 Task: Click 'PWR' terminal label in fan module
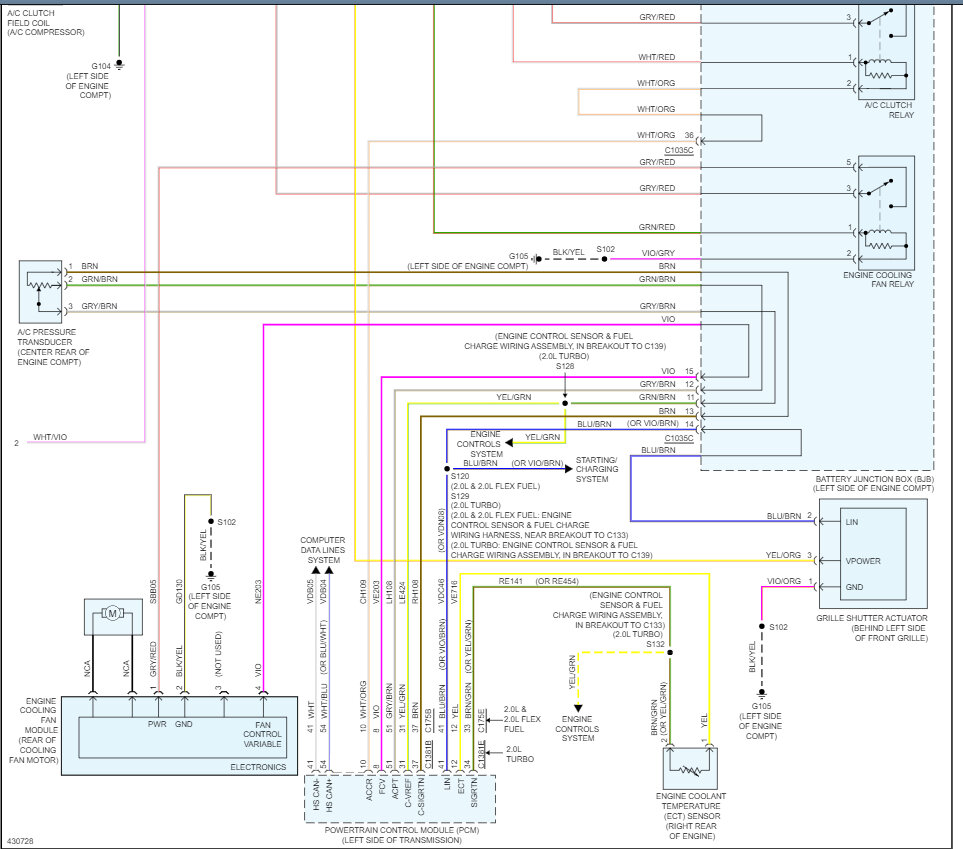(157, 724)
